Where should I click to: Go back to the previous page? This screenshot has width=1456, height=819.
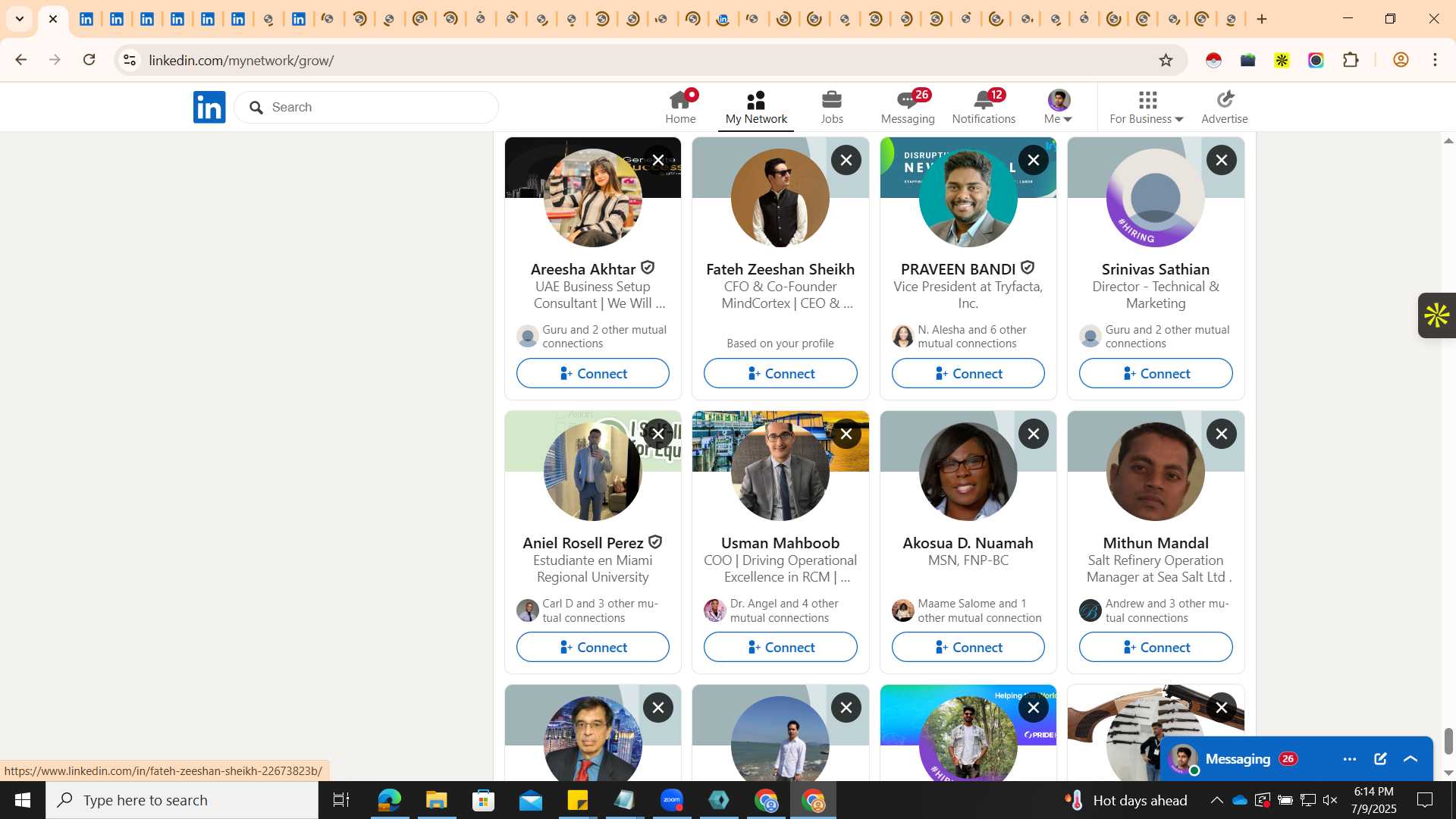21,60
